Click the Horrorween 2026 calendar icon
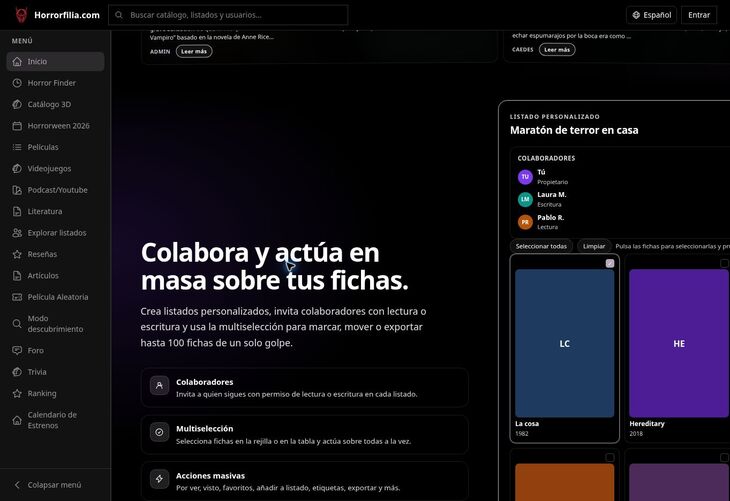Screen dimensions: 730x501 click(17, 126)
